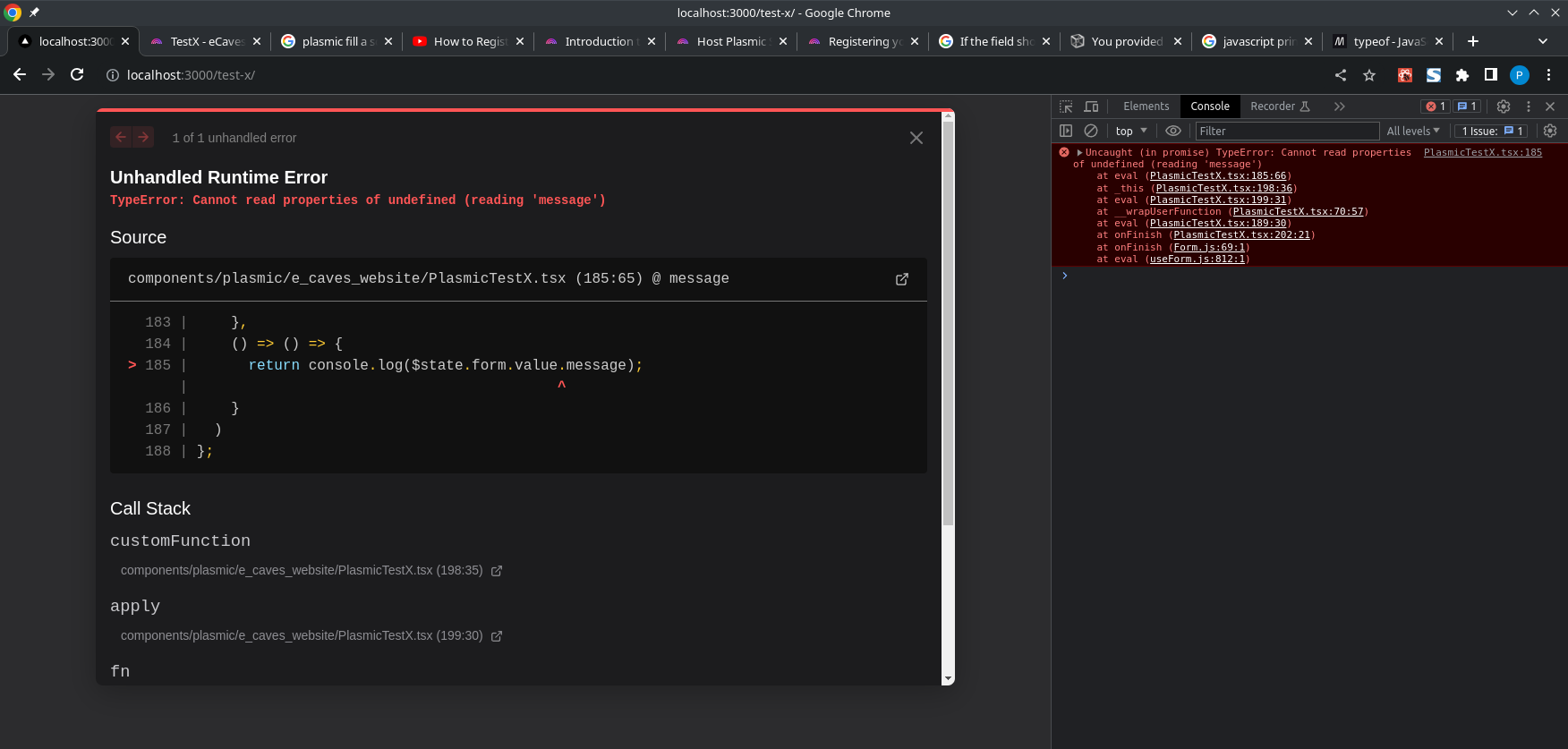Switch to the TestX - eCaves browser tab

(207, 41)
